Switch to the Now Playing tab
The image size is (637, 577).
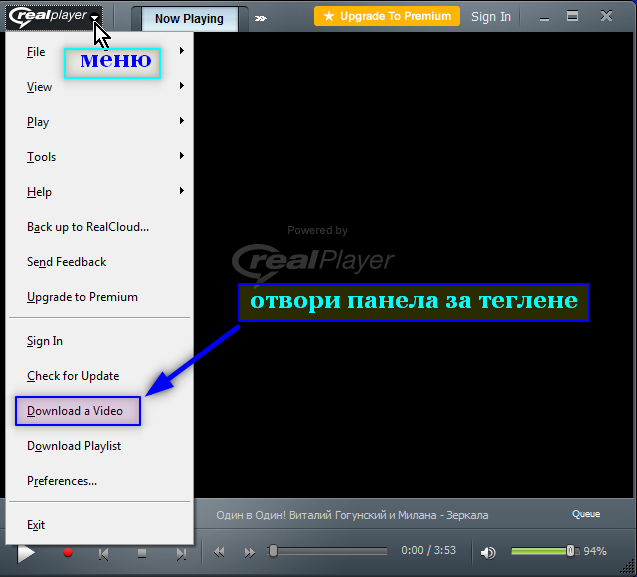189,19
